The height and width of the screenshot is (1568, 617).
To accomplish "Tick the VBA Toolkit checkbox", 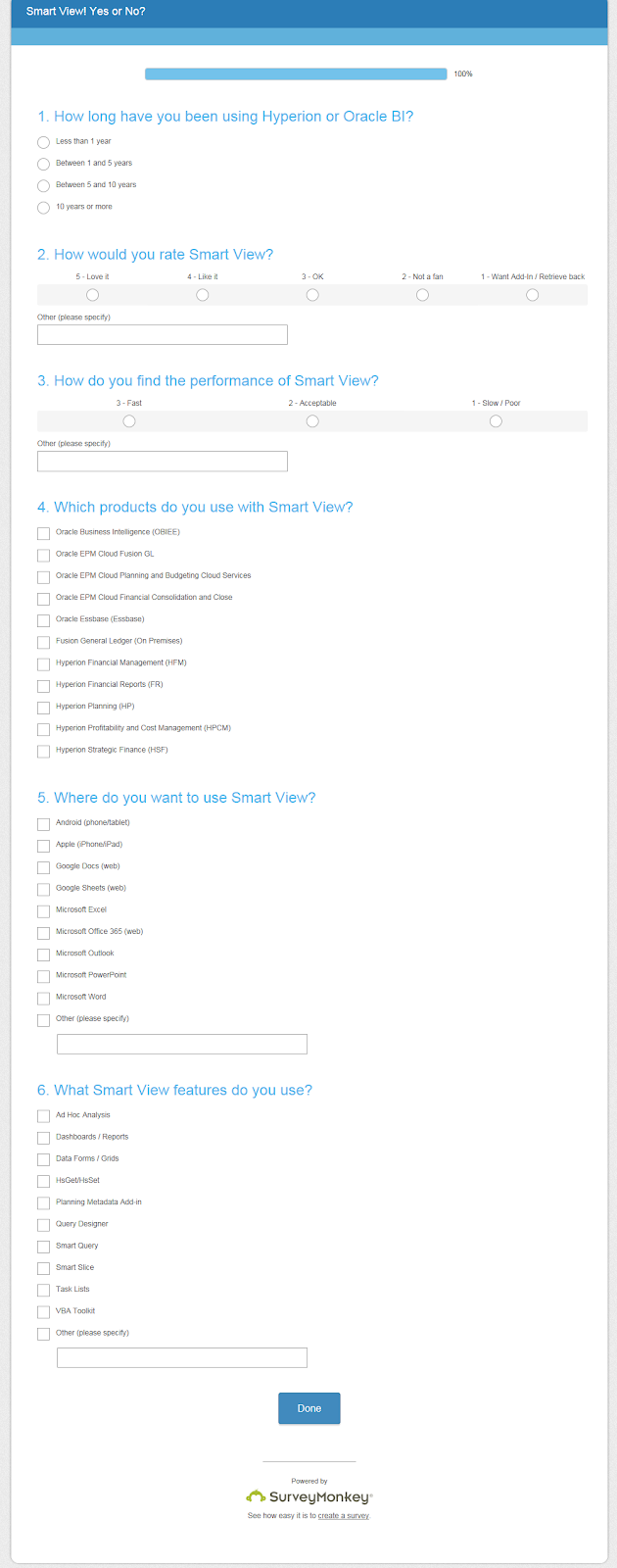I will tap(43, 1312).
